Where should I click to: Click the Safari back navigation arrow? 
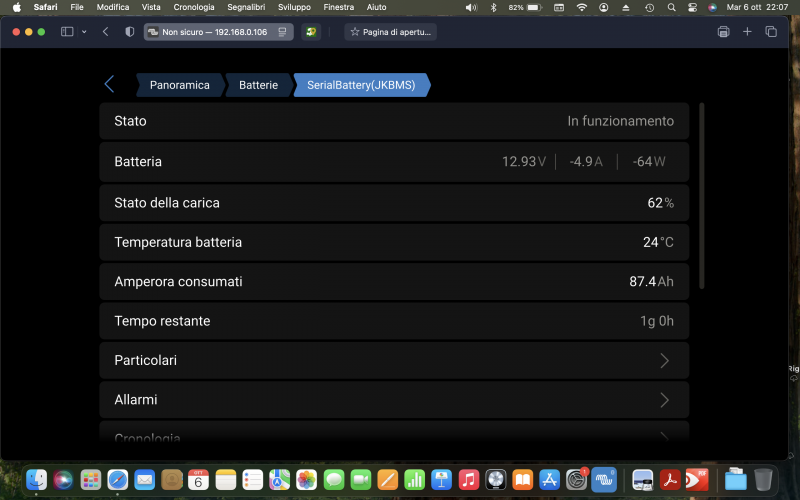tap(106, 32)
